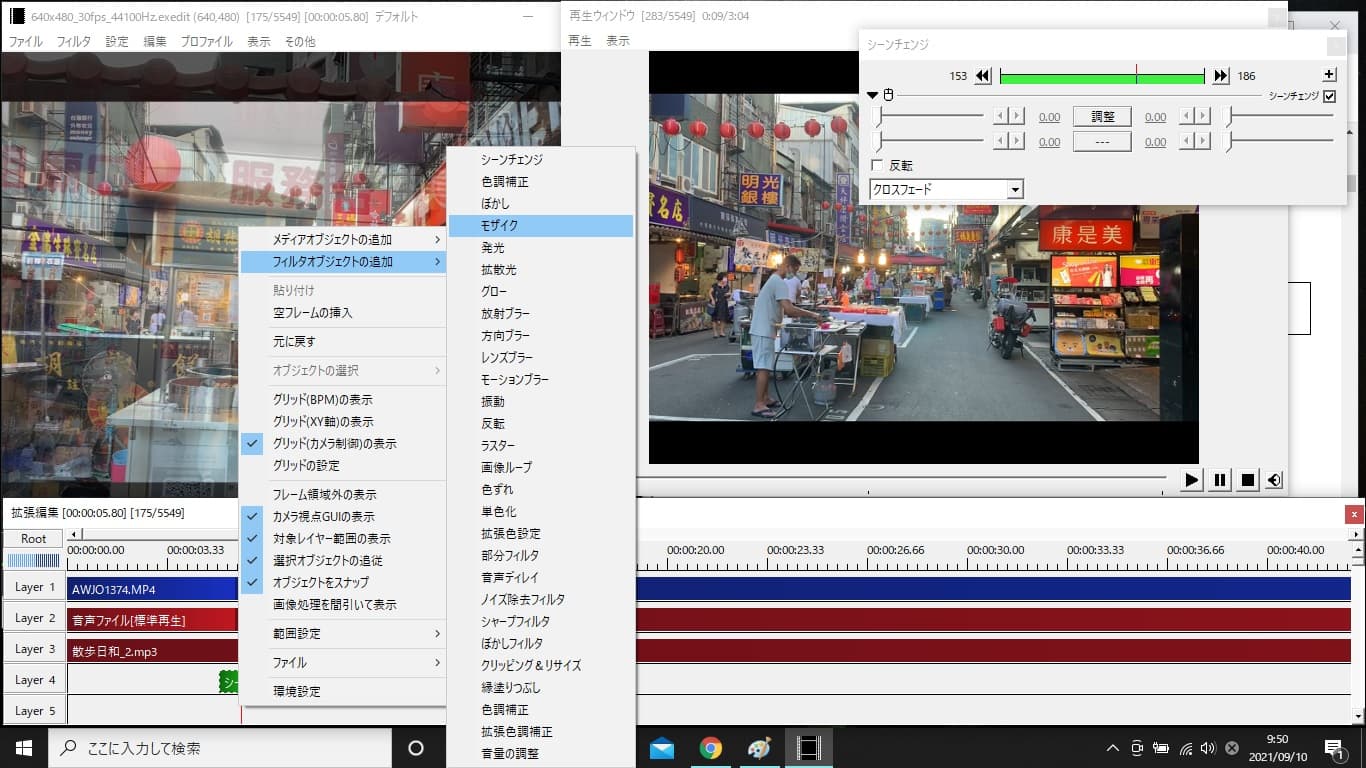Click the mouse icon in scene change panel
The width and height of the screenshot is (1366, 768).
(888, 96)
